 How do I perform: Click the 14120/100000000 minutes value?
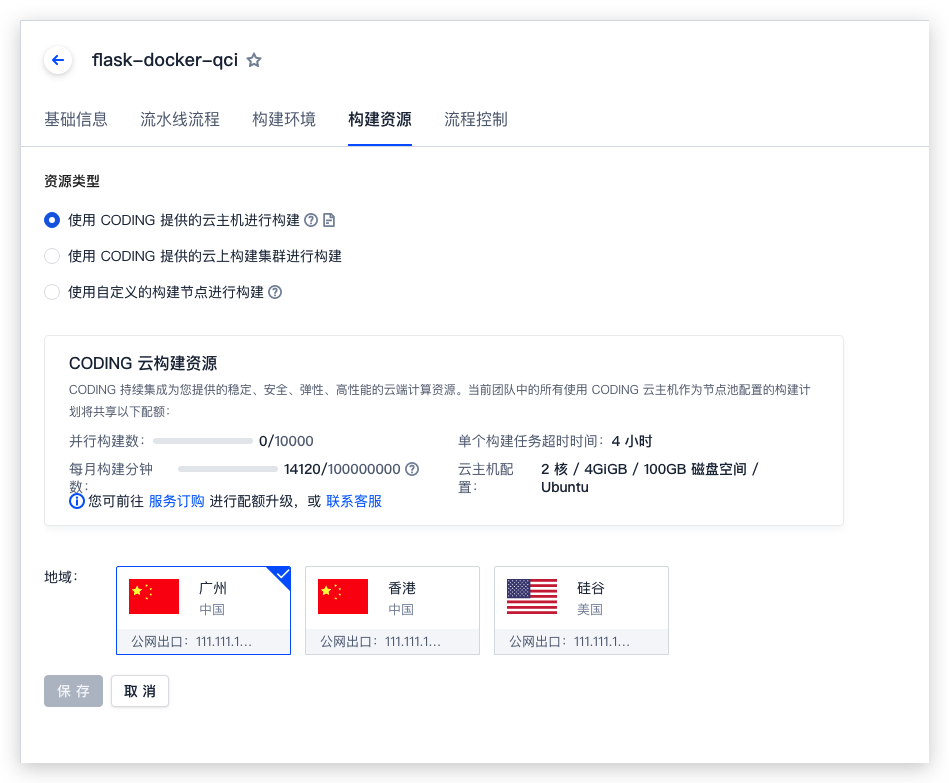342,469
